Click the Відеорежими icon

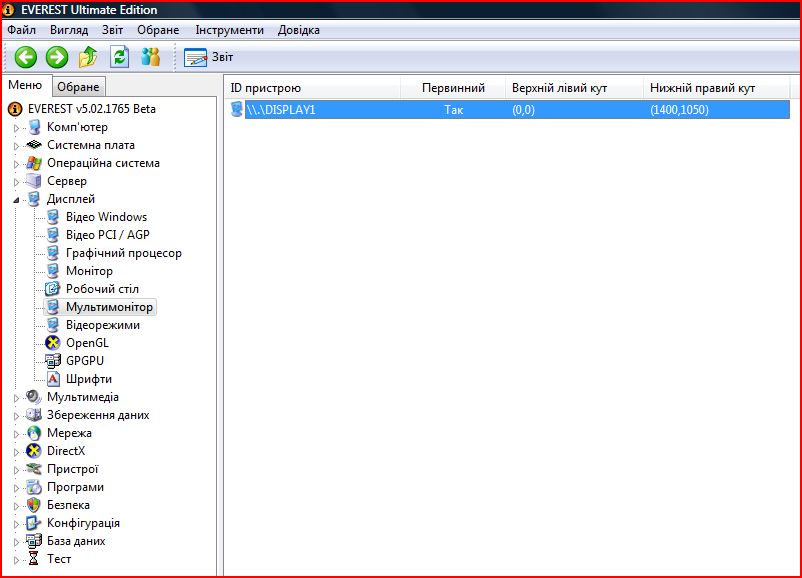[53, 325]
